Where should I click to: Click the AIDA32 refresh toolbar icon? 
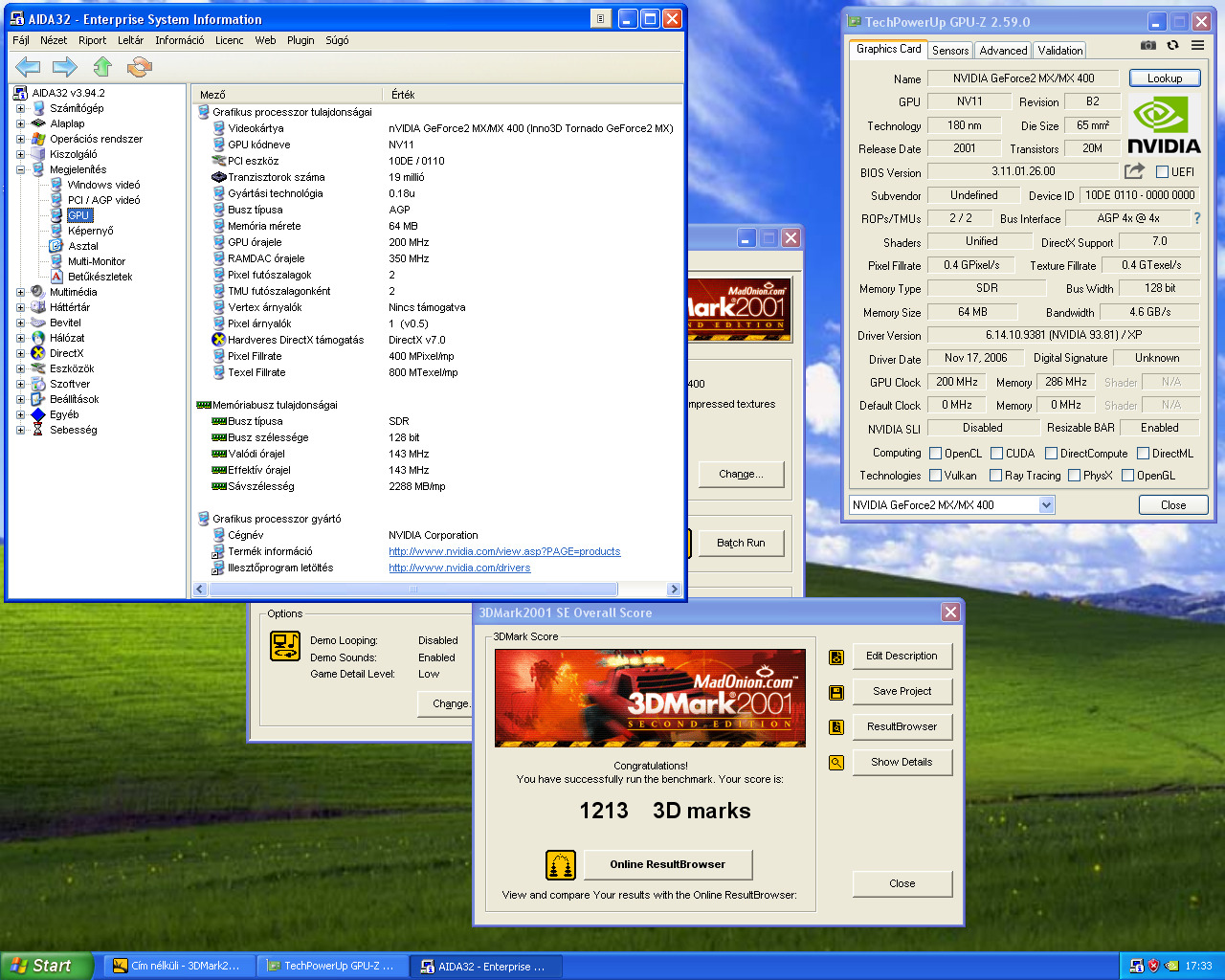tap(140, 67)
